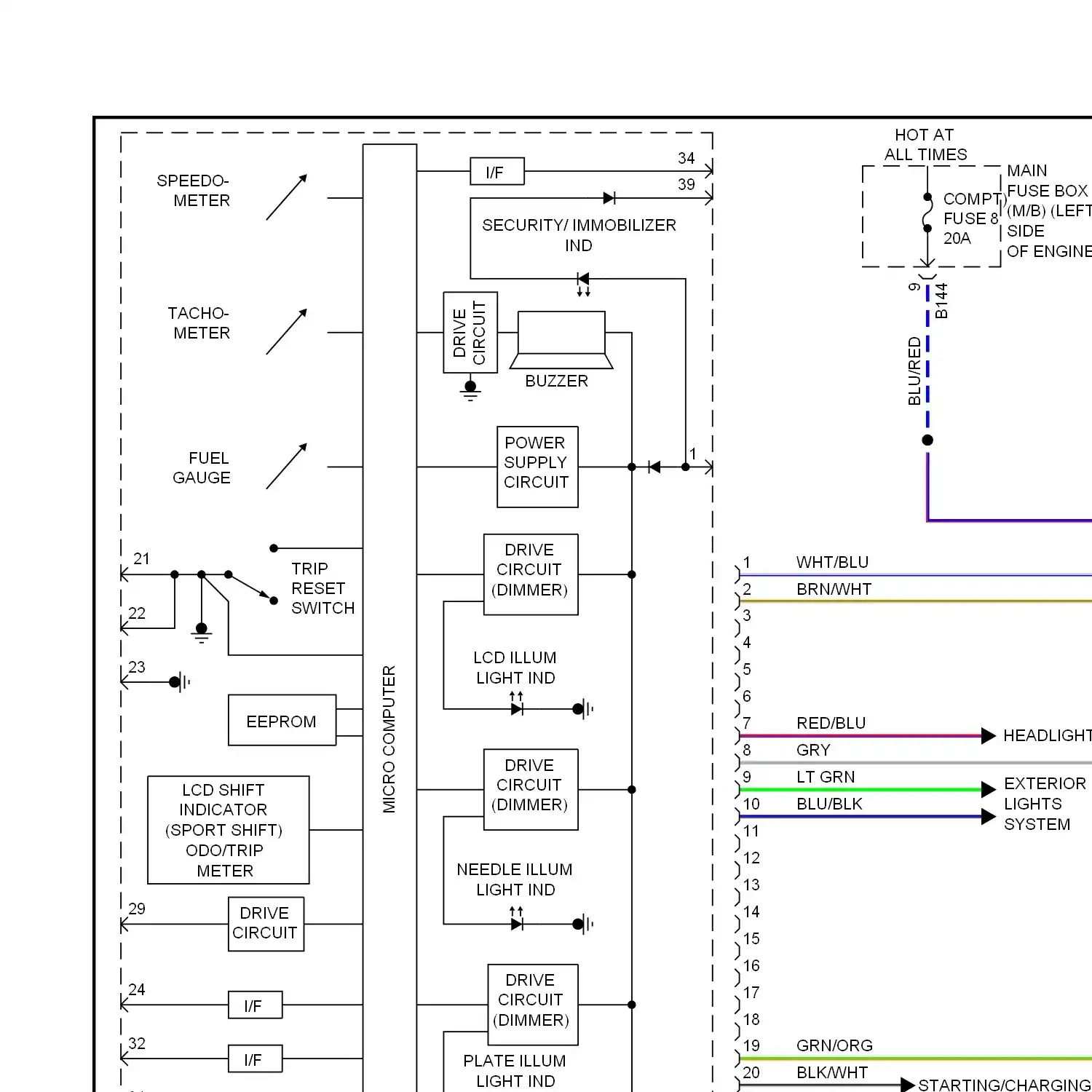Click the LCD SHIFT INDICATOR box
The height and width of the screenshot is (1092, 1092).
pos(229,830)
